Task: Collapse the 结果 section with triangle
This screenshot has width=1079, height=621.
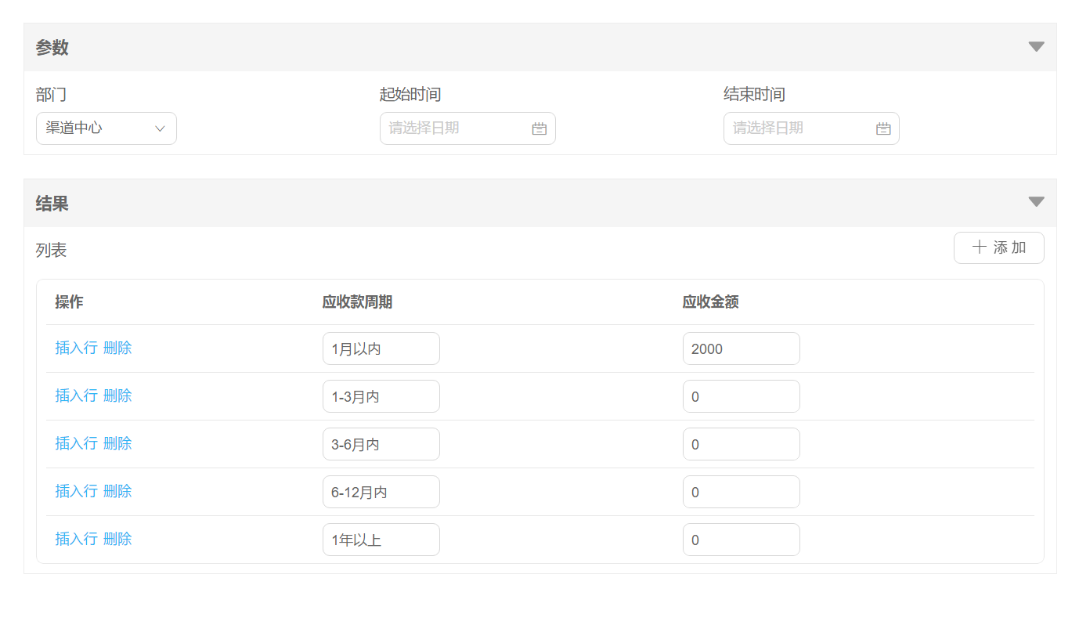Action: tap(1036, 202)
